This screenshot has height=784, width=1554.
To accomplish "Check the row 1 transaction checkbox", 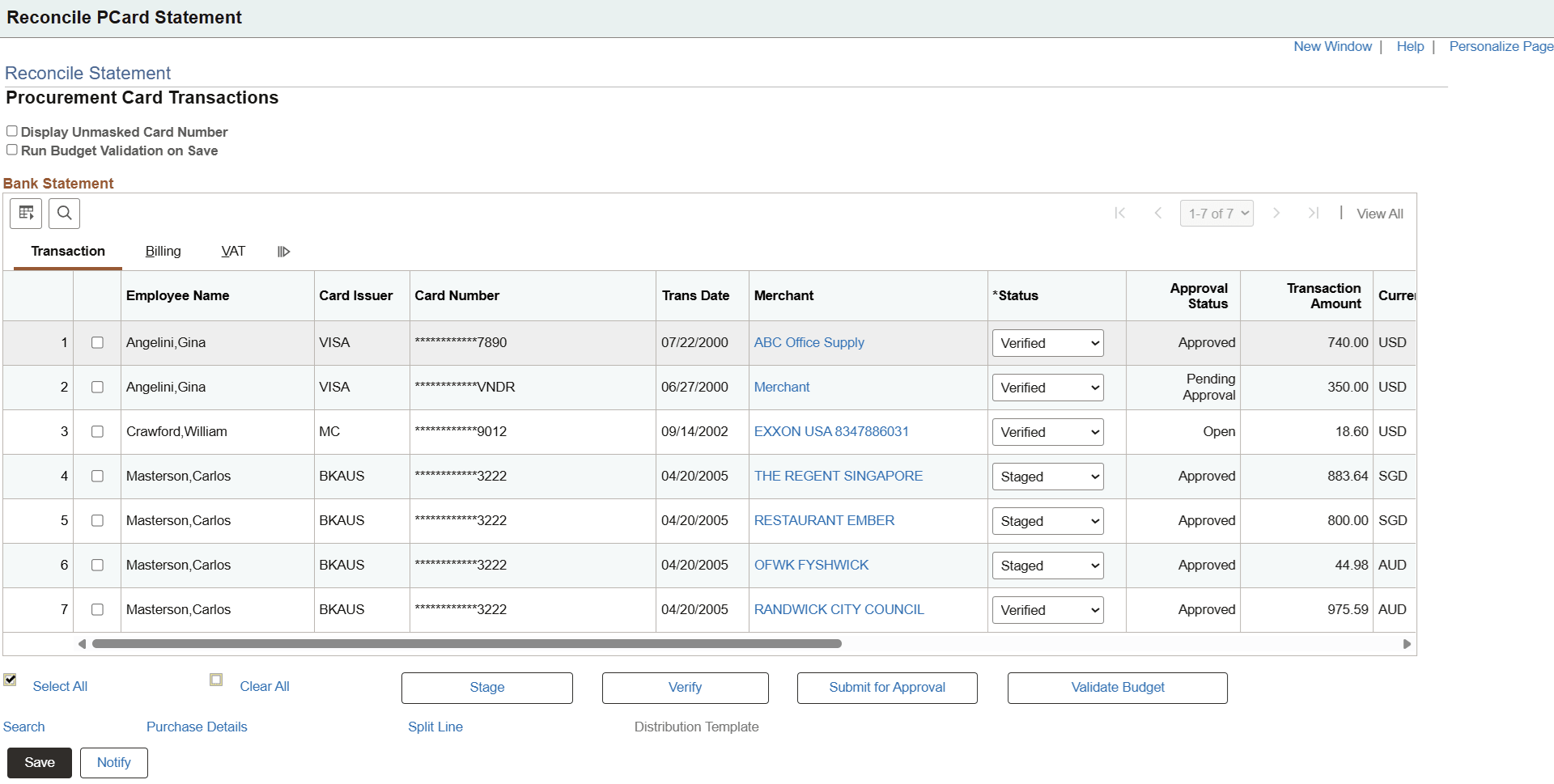I will tap(97, 342).
